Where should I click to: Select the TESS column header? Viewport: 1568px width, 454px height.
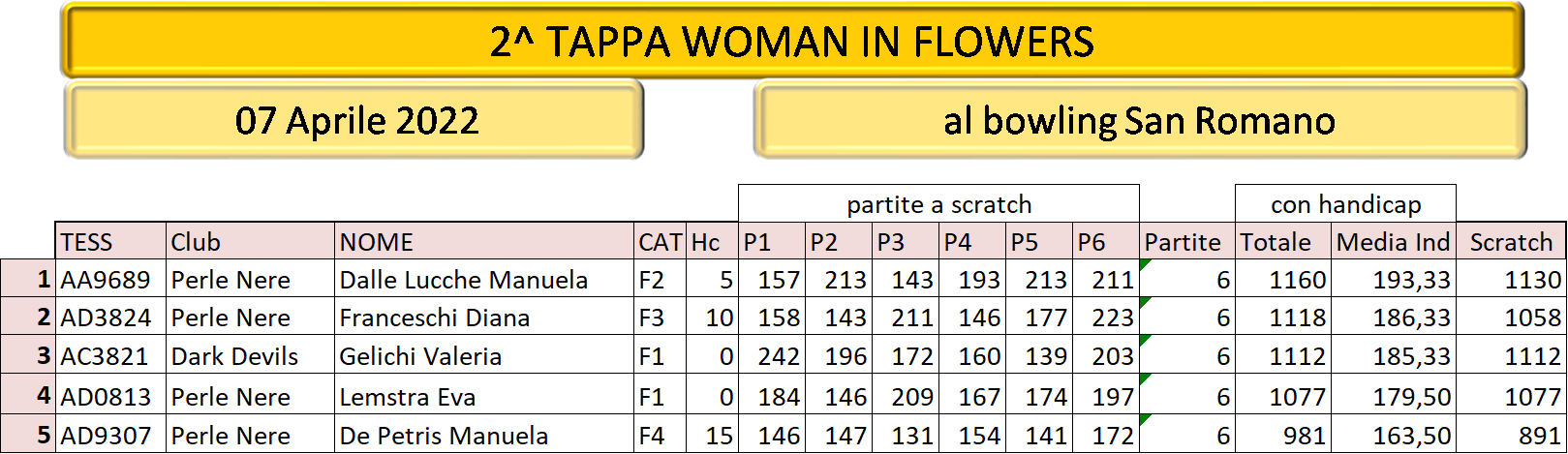[110, 241]
